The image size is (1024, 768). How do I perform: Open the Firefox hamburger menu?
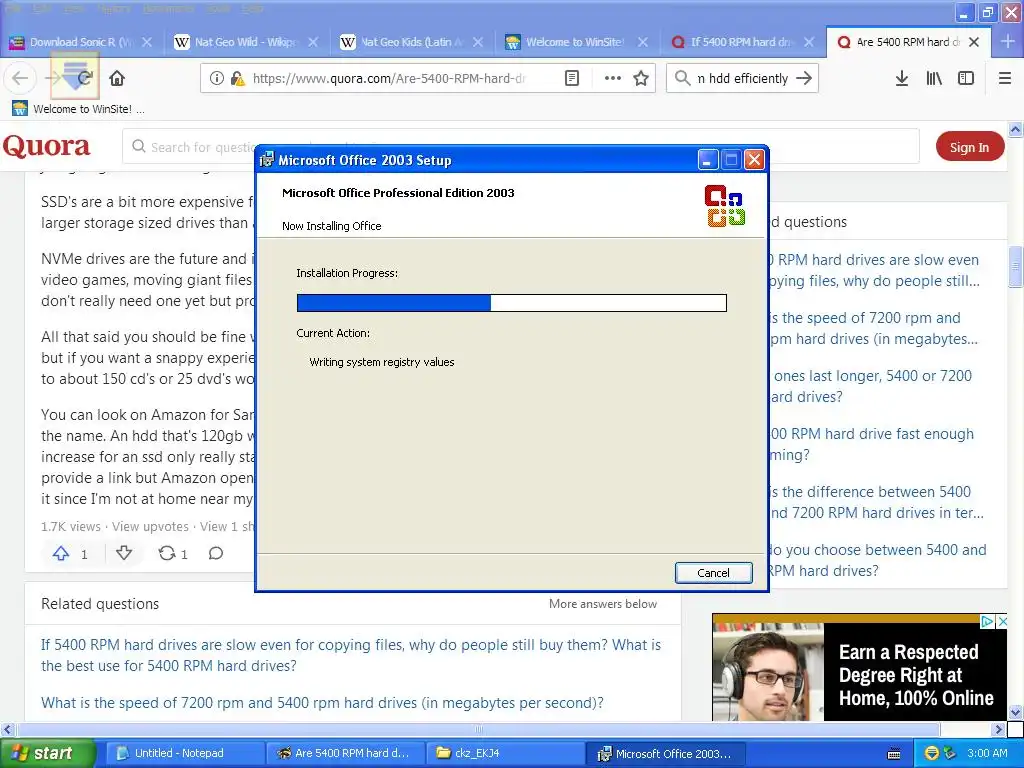point(1005,78)
